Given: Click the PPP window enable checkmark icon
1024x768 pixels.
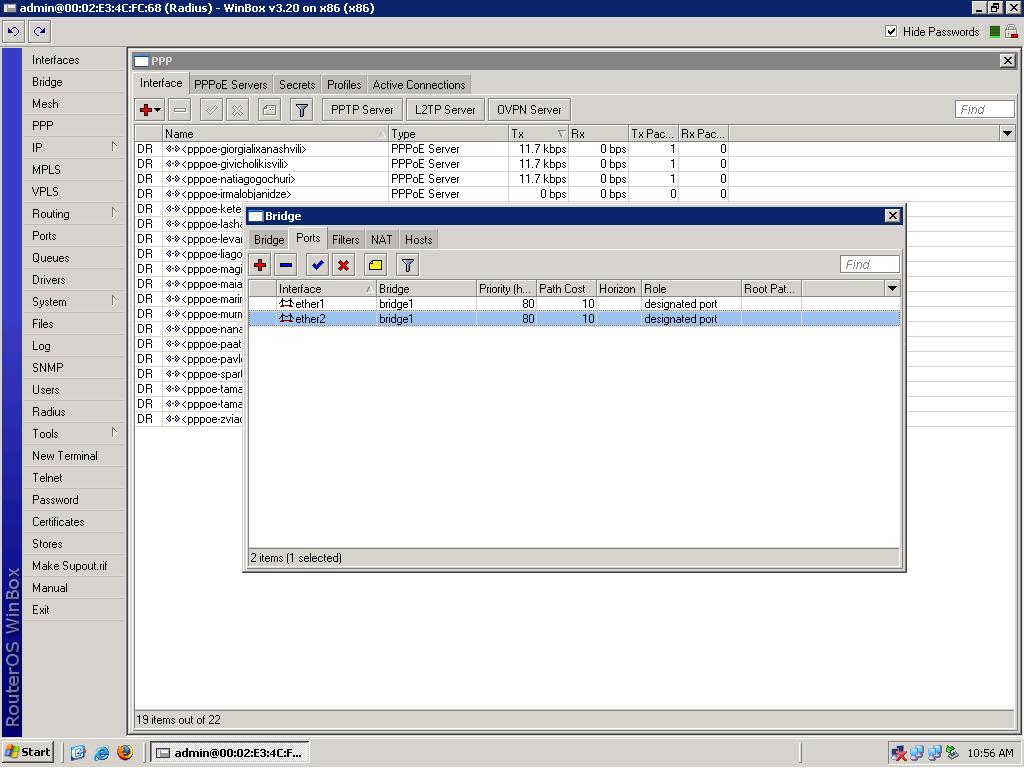Looking at the screenshot, I should [x=211, y=110].
